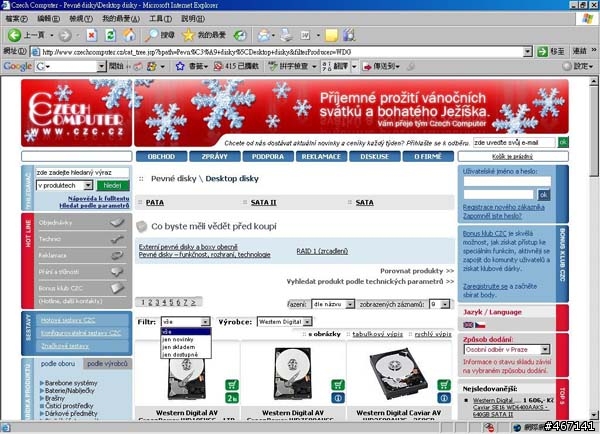Click the Czech Computer logo

[x=77, y=113]
